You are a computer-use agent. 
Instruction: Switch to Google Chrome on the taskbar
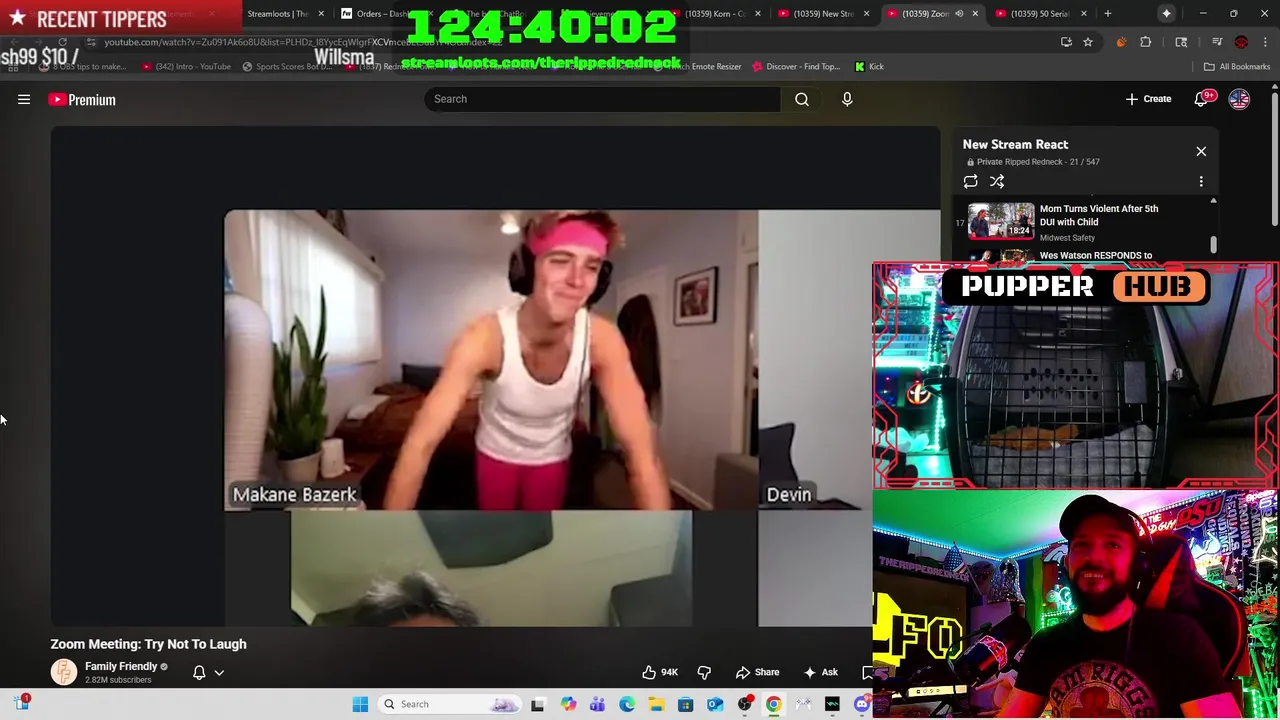click(773, 704)
